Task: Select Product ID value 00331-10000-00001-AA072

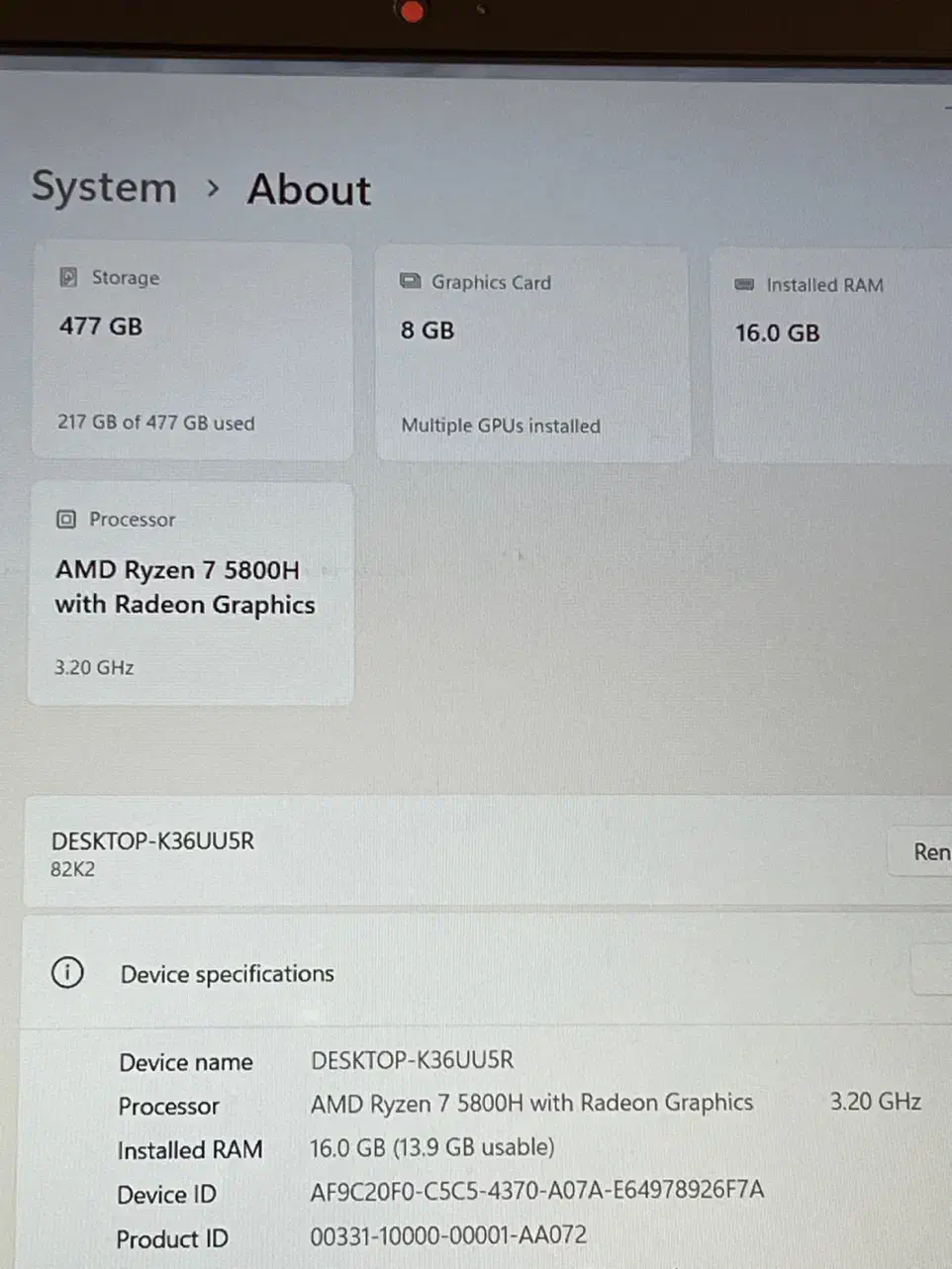Action: coord(448,1234)
